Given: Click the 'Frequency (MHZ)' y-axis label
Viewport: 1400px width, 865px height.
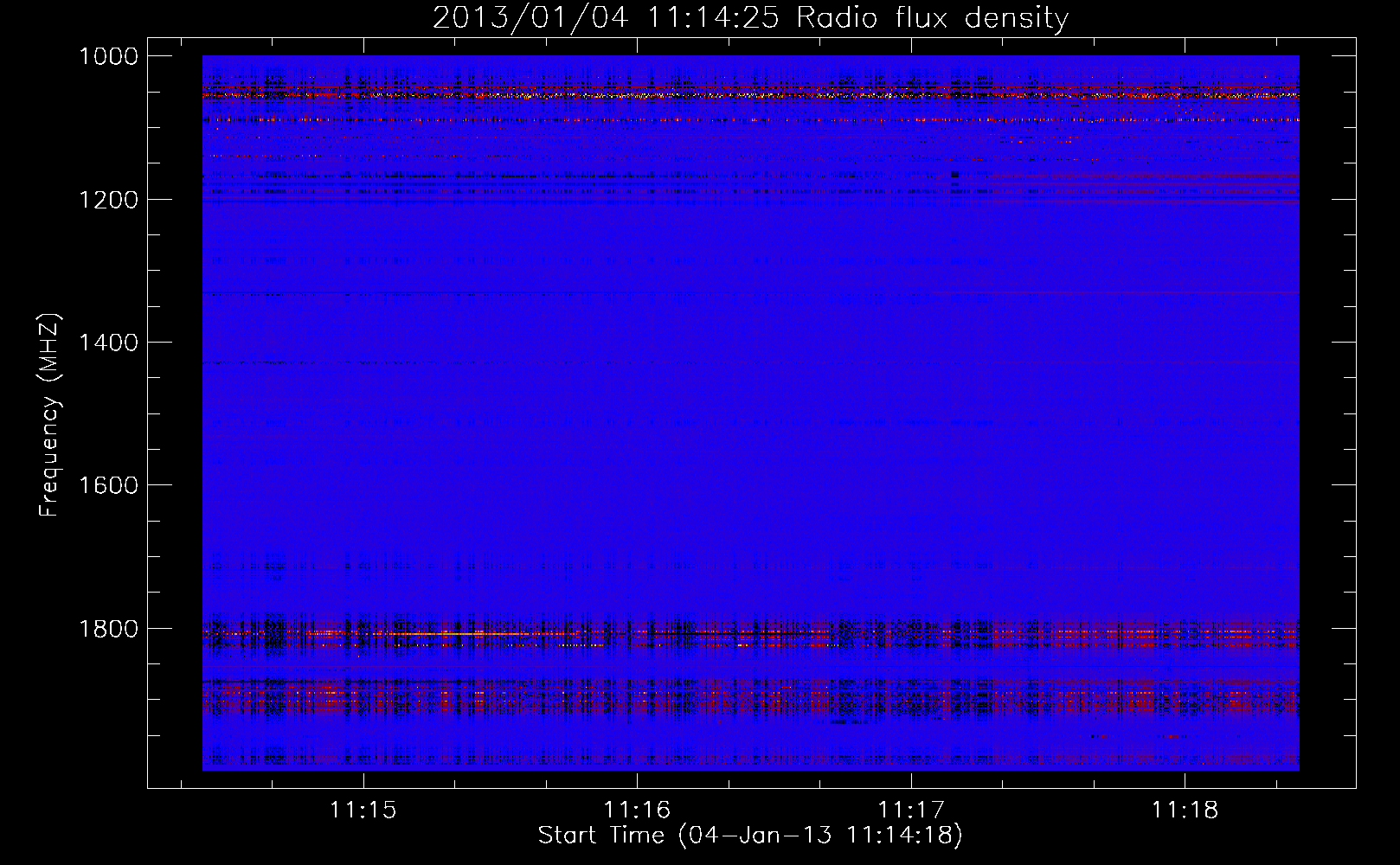Looking at the screenshot, I should coord(49,415).
